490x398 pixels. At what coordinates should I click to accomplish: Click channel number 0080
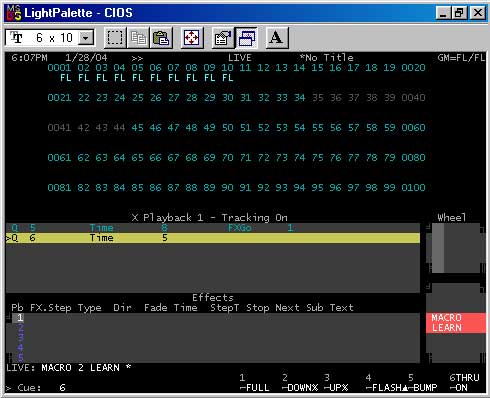pos(413,158)
